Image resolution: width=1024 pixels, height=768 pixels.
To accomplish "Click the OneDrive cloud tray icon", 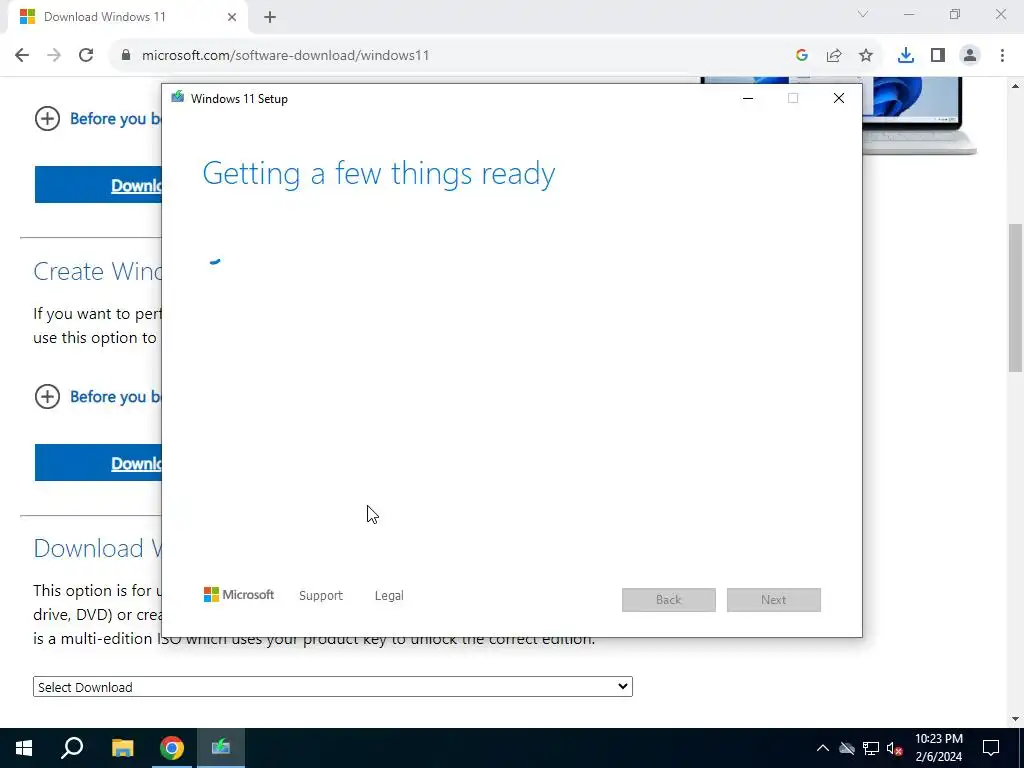I will coord(847,748).
